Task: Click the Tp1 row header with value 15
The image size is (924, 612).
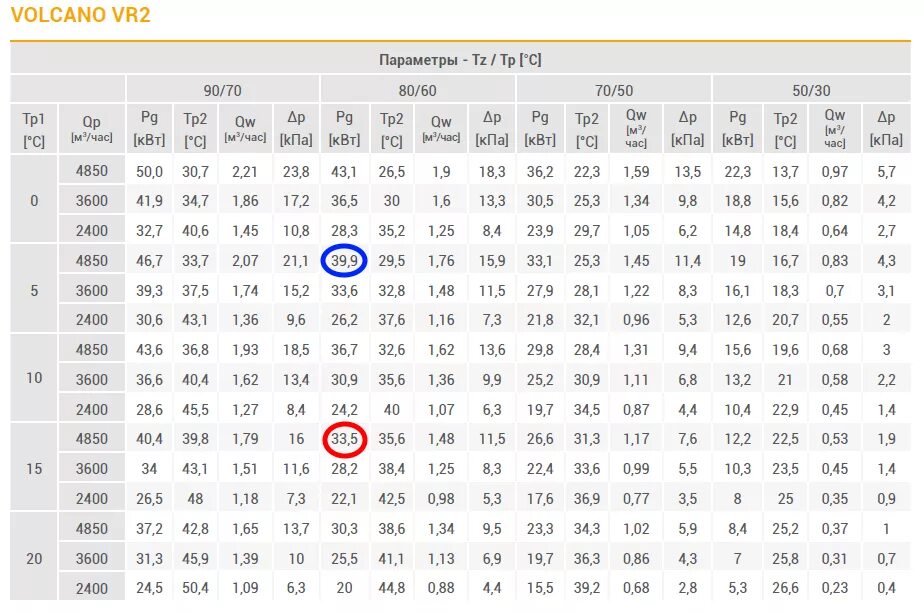Action: click(34, 468)
